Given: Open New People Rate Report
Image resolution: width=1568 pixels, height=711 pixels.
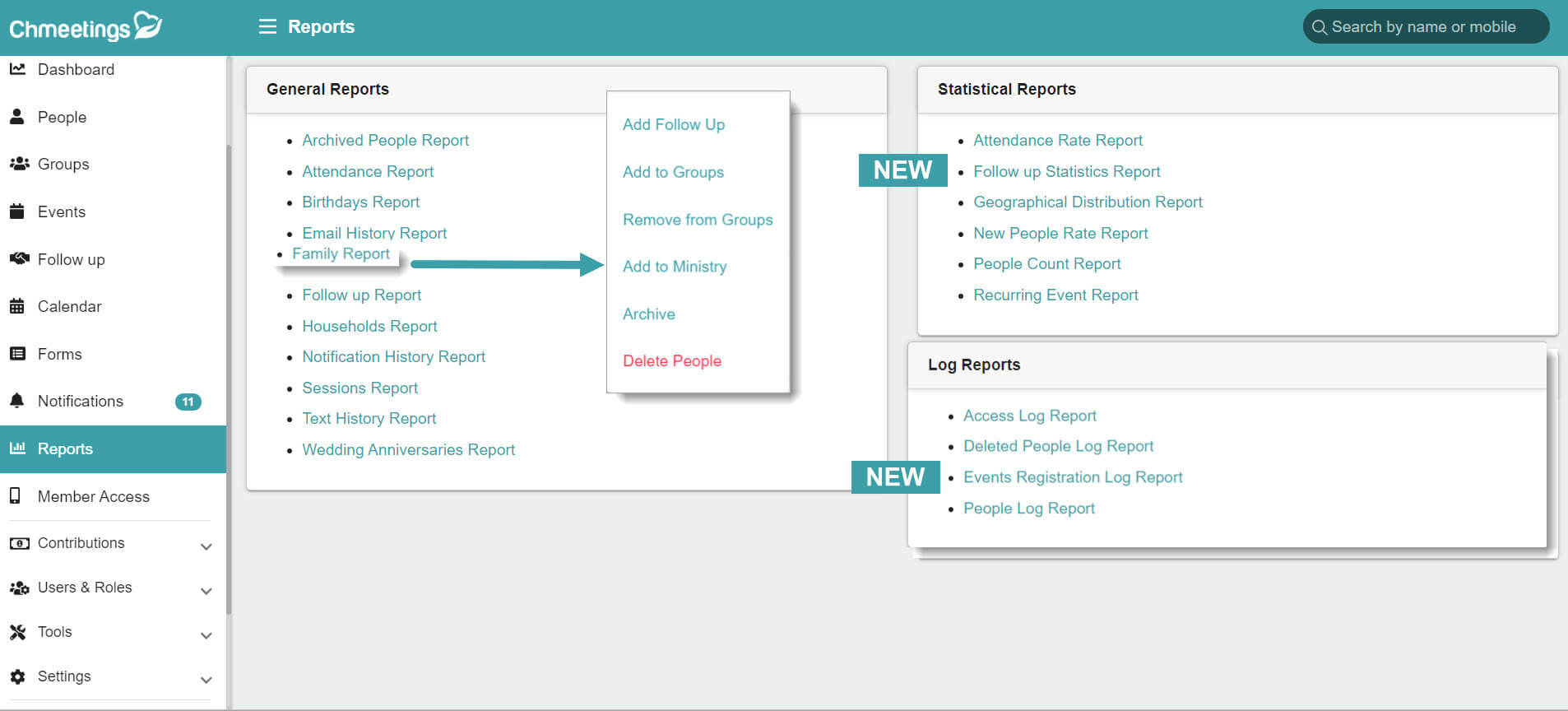Looking at the screenshot, I should tap(1060, 233).
